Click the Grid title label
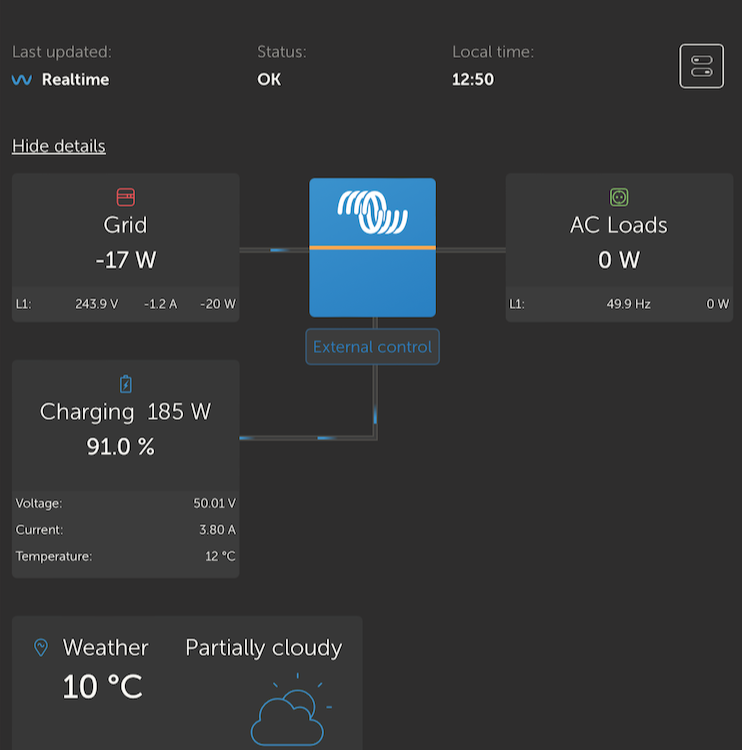Screen dimensions: 742x750 point(125,225)
